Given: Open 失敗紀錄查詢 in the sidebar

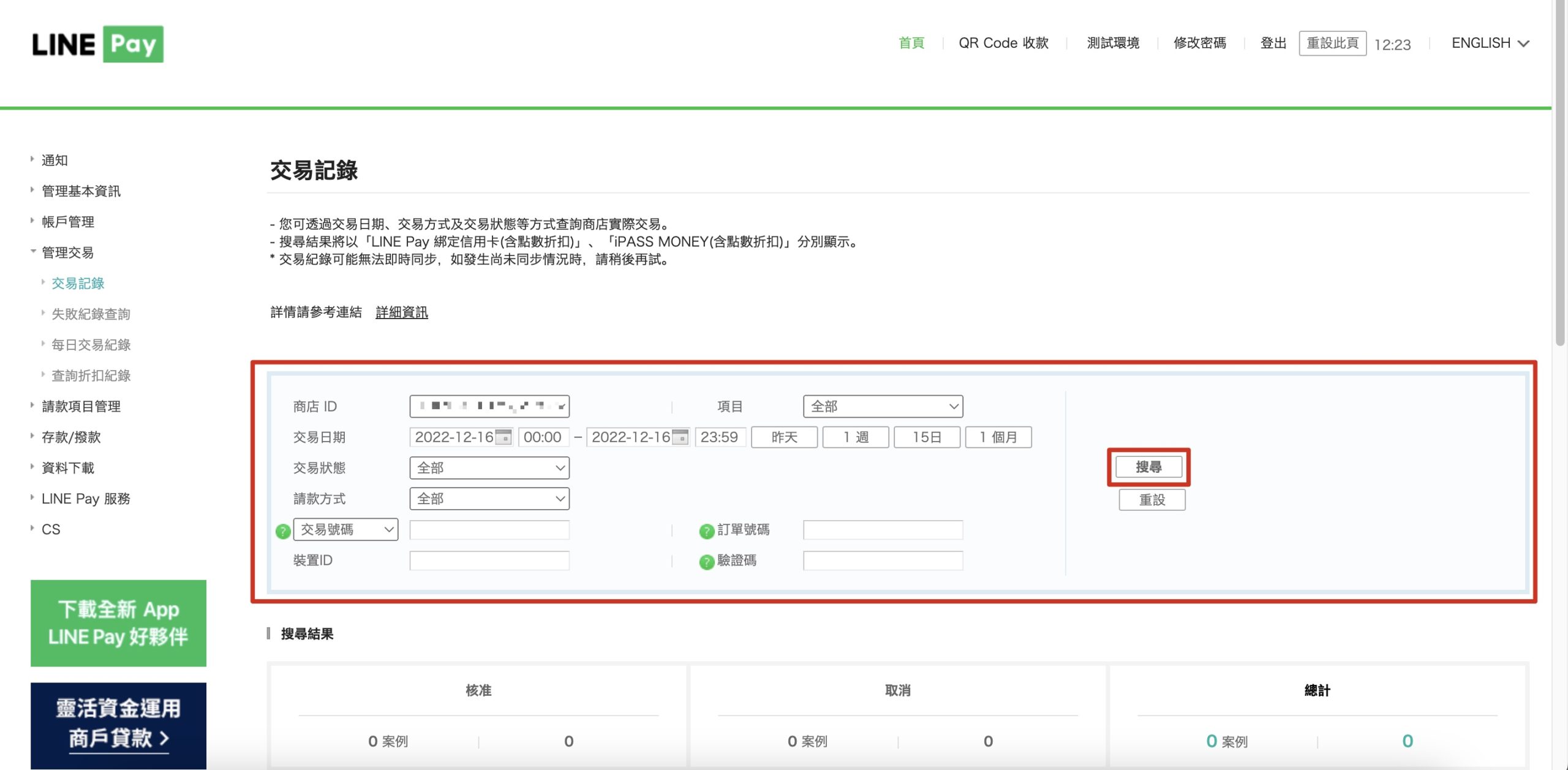Looking at the screenshot, I should pos(91,314).
